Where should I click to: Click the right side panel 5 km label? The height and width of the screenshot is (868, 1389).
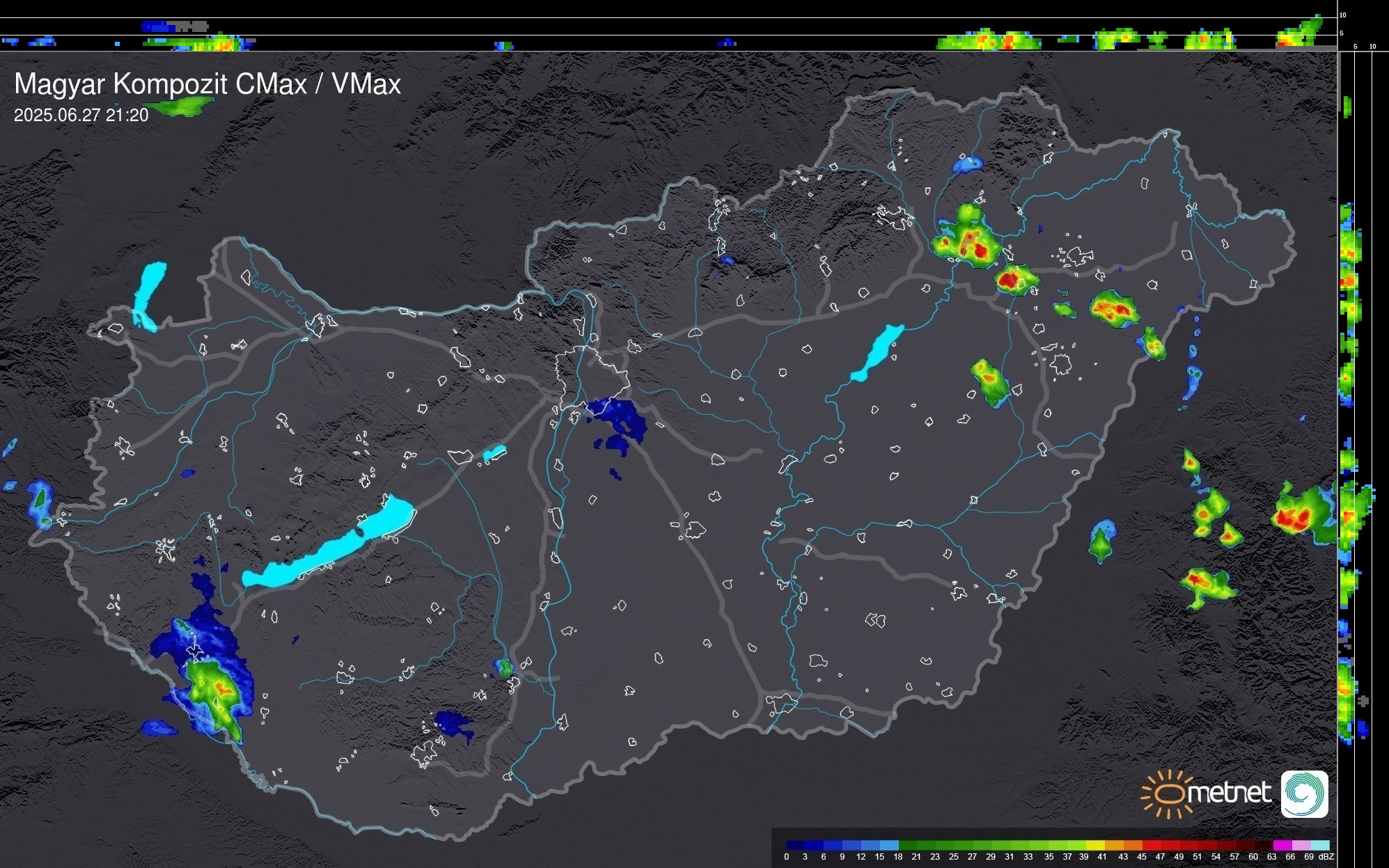click(1355, 47)
